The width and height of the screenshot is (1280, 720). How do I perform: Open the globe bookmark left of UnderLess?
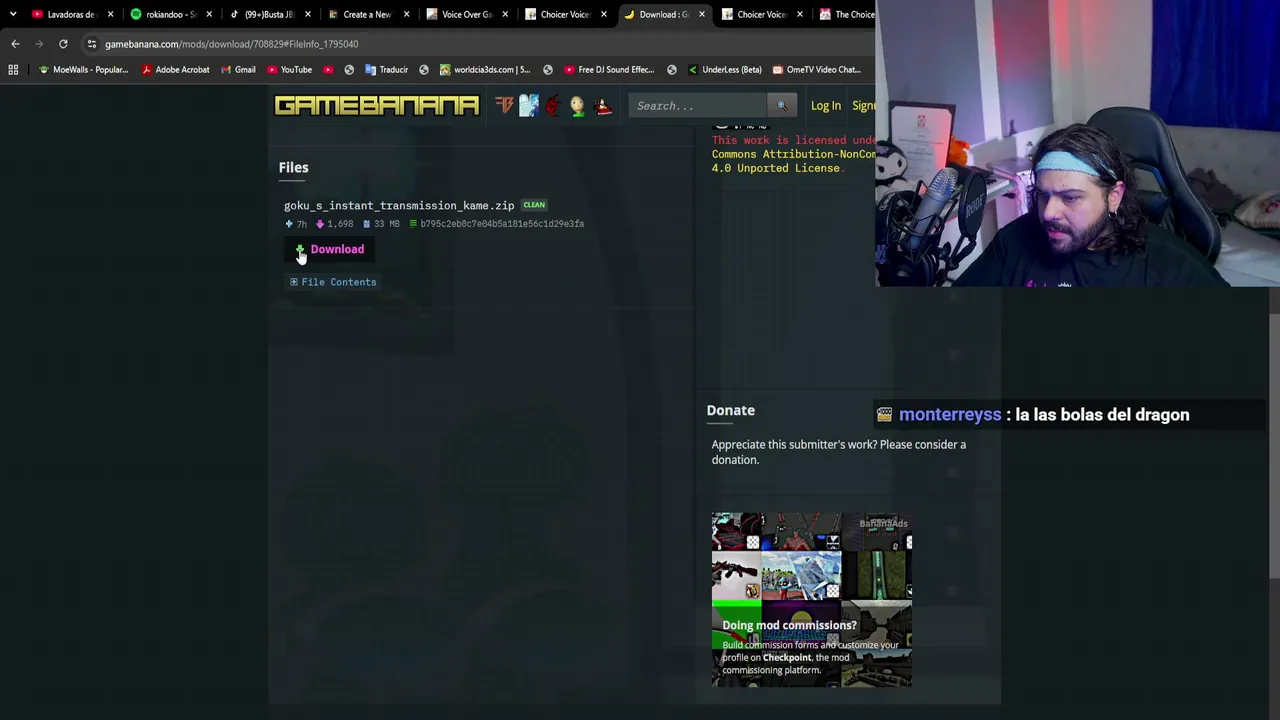pos(672,70)
